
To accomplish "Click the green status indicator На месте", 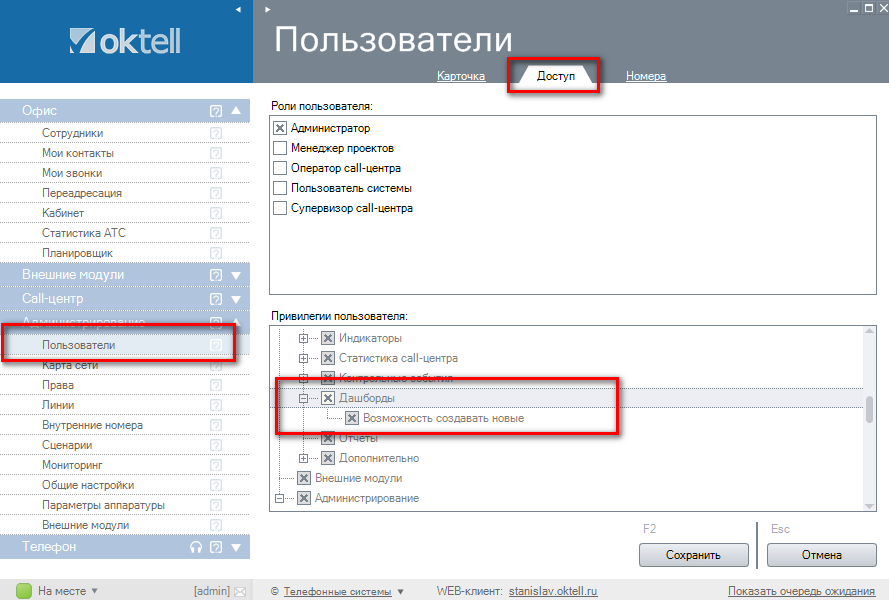I will click(x=24, y=591).
